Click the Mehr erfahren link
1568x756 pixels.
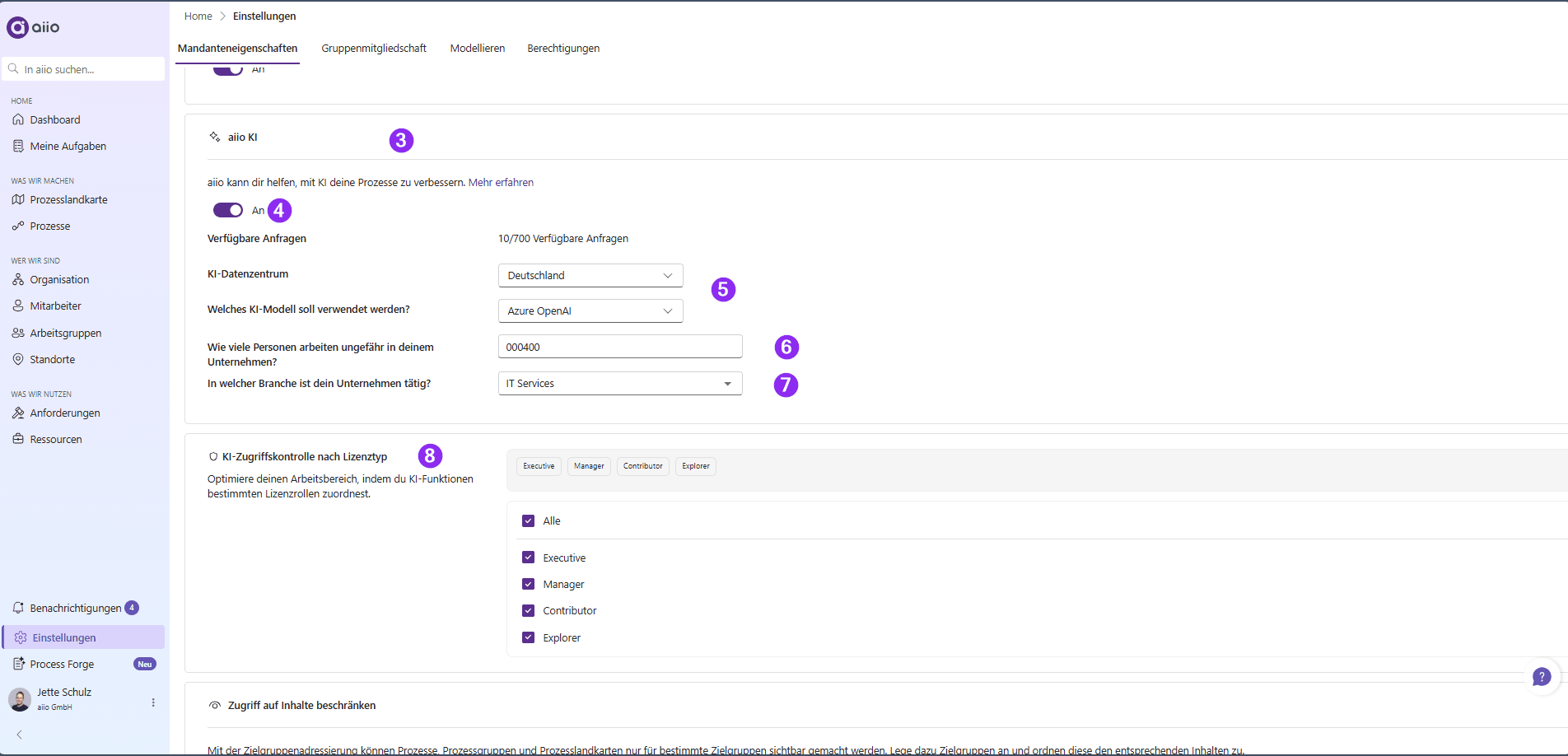pos(501,183)
